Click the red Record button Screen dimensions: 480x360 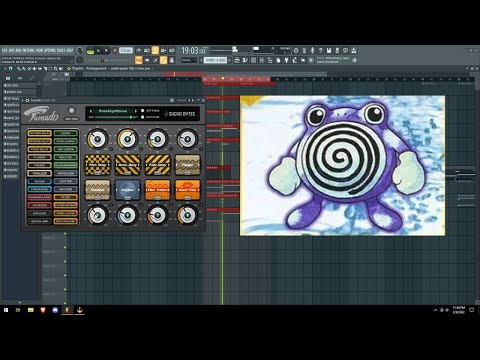115,51
